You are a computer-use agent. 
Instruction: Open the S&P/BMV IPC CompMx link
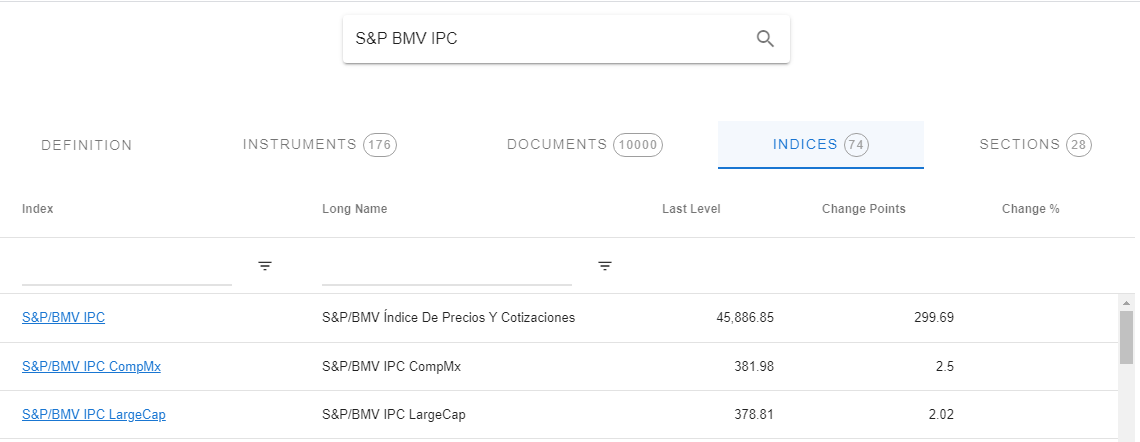pos(92,366)
